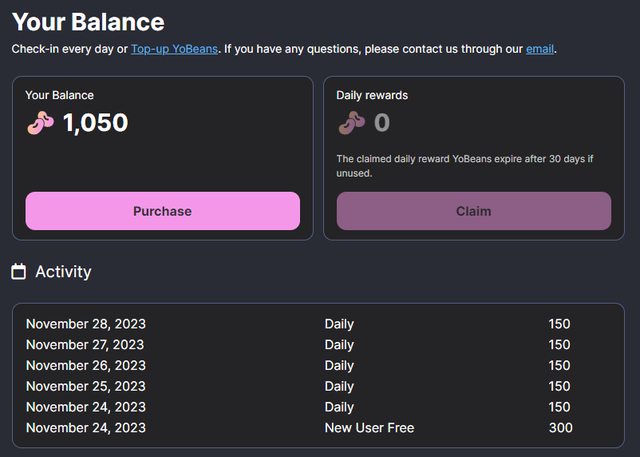Viewport: 640px width, 457px height.
Task: Click the 1,050 balance amount
Action: (95, 123)
